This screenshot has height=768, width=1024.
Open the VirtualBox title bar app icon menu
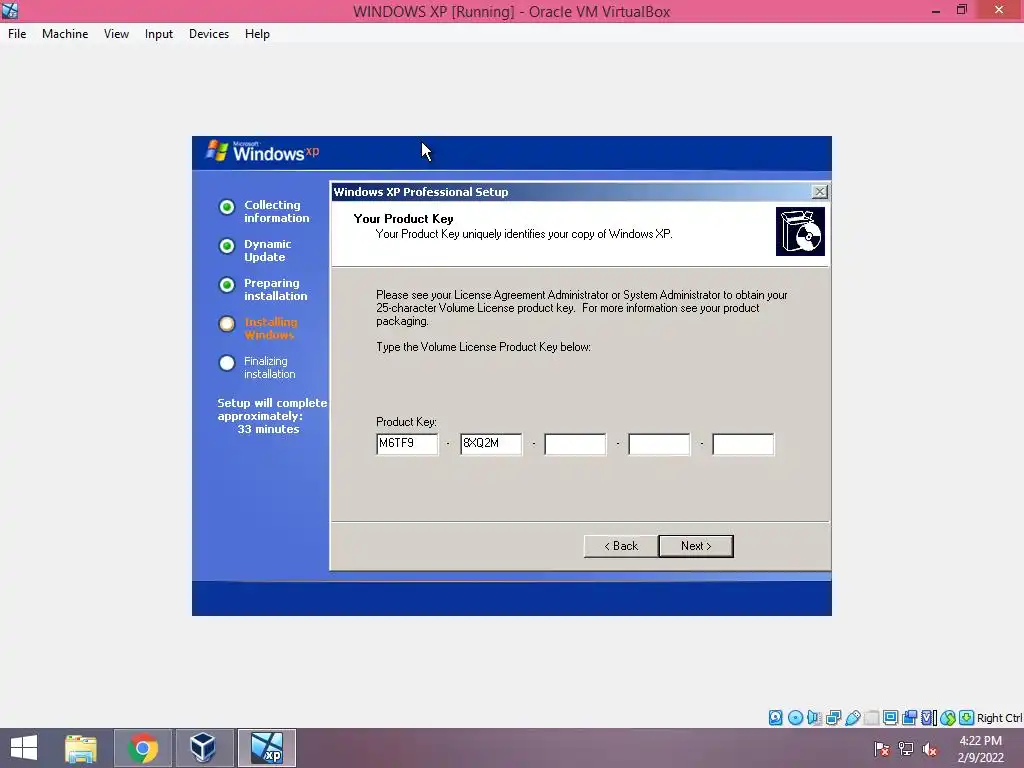(x=10, y=10)
